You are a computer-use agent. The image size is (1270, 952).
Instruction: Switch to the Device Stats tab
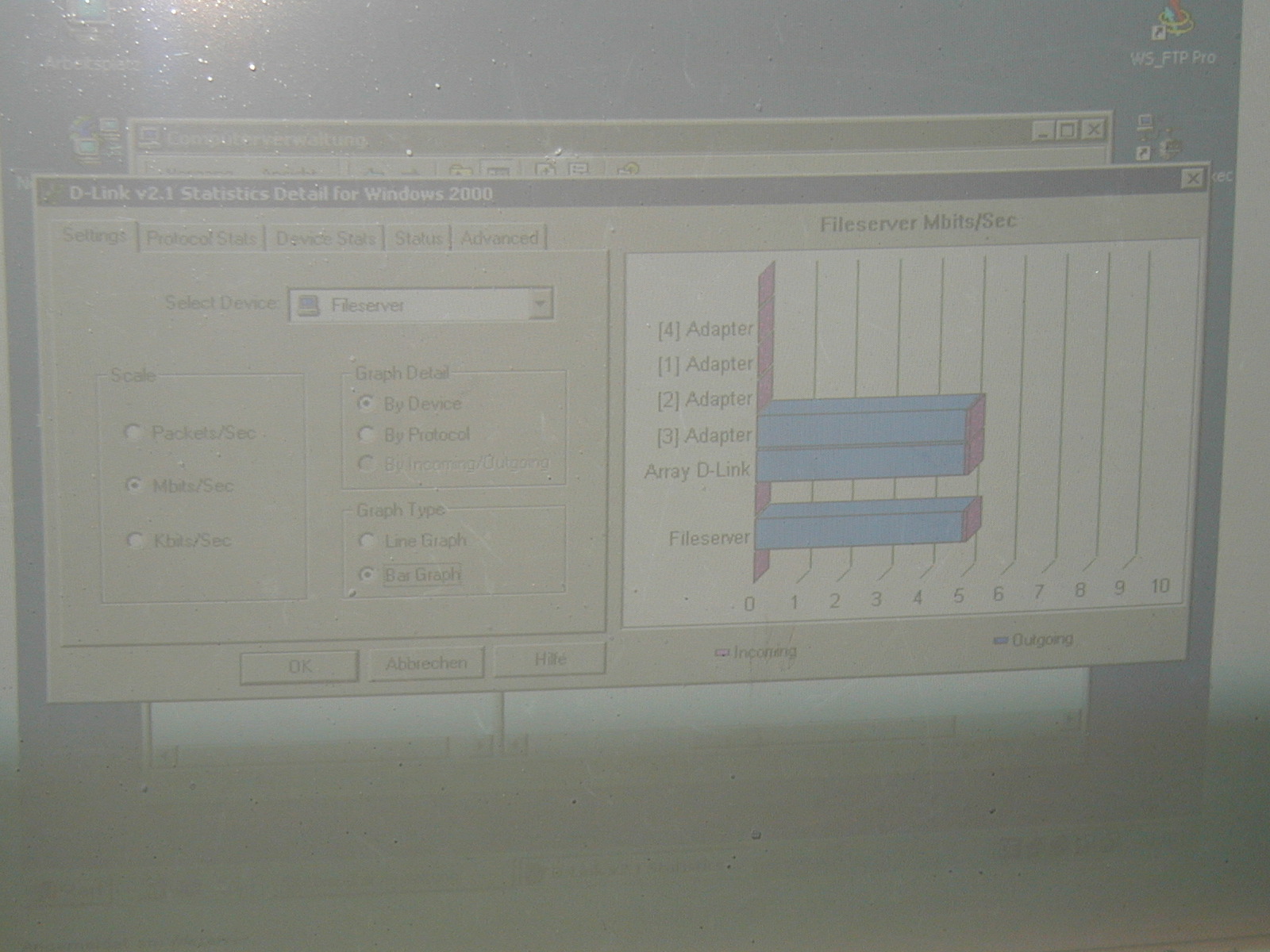point(325,238)
